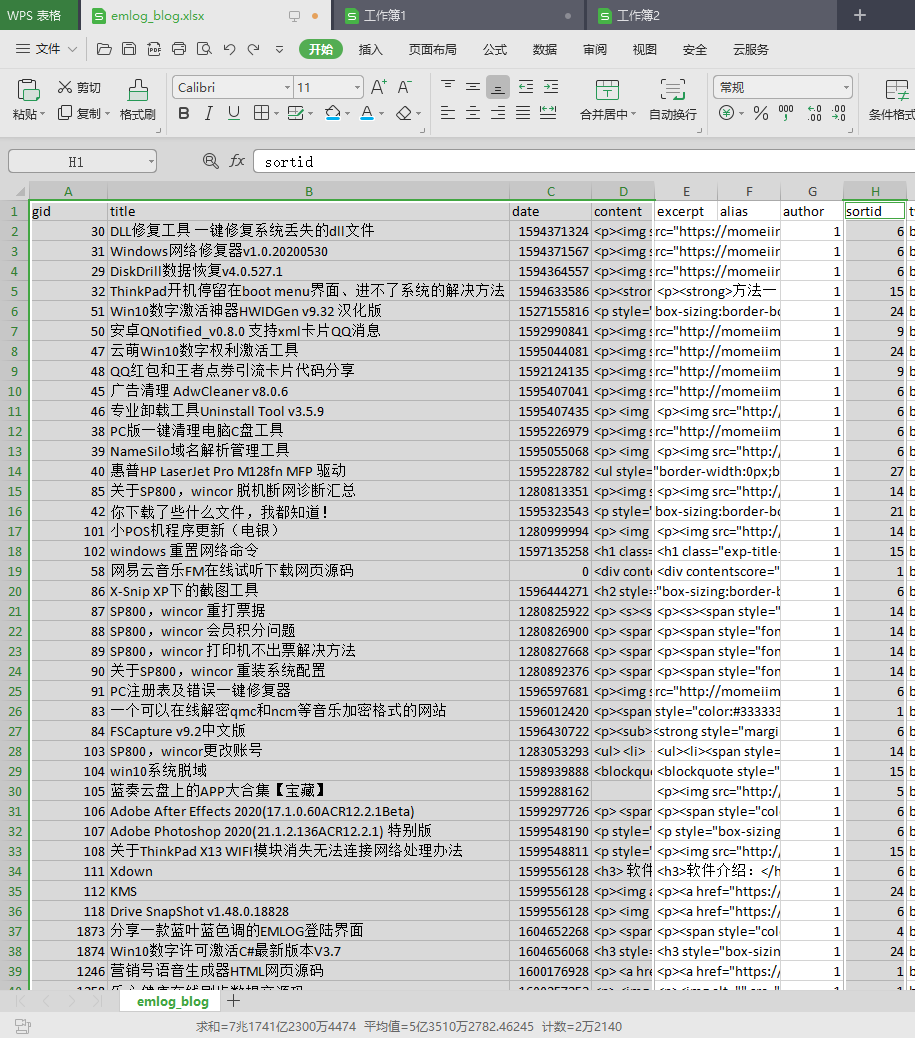
Task: Center text horizontally
Action: click(x=473, y=113)
